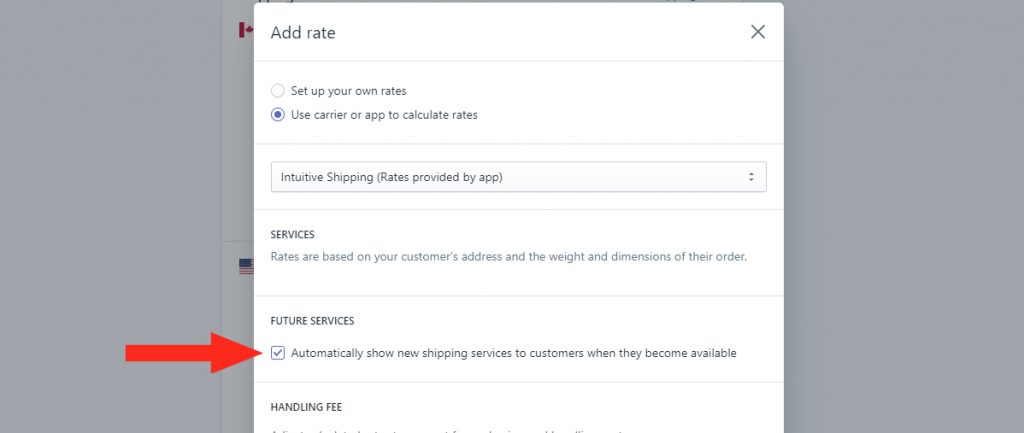Viewport: 1024px width, 433px height.
Task: Click the FUTURE SERVICES section heading
Action: (x=312, y=321)
